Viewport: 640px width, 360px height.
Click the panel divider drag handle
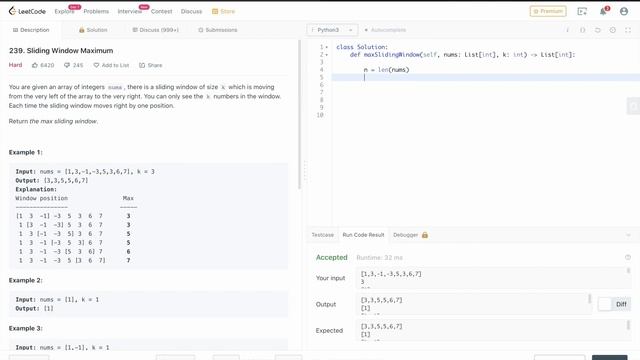pos(305,171)
